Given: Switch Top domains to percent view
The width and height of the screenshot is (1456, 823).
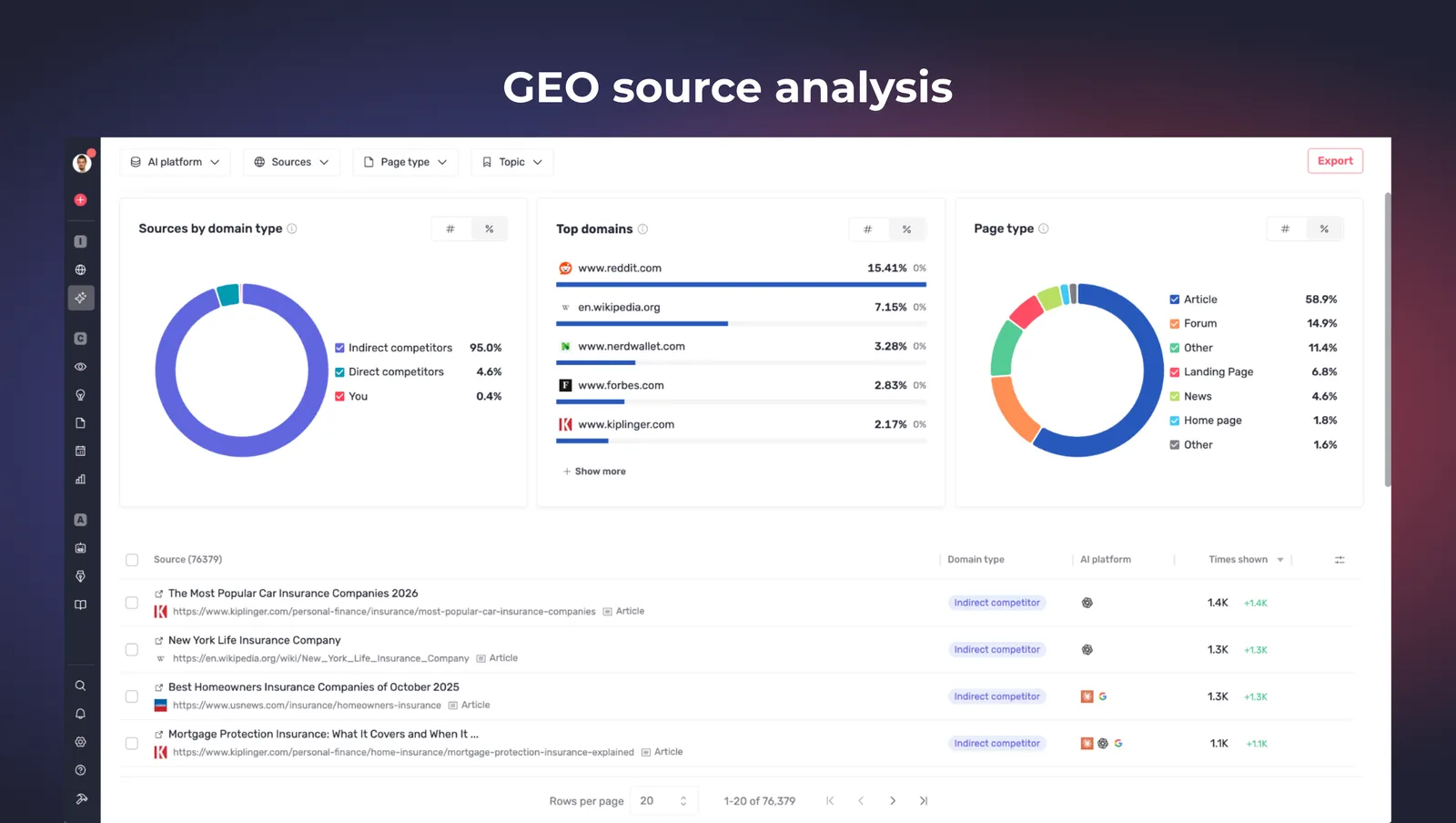Looking at the screenshot, I should [907, 229].
